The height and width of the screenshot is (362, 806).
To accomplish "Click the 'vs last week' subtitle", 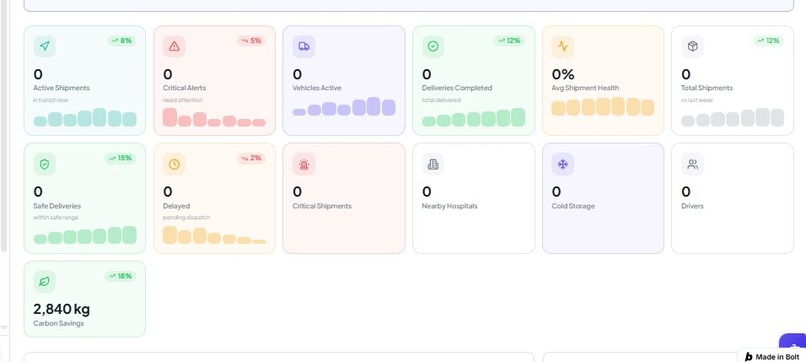I will (x=697, y=100).
